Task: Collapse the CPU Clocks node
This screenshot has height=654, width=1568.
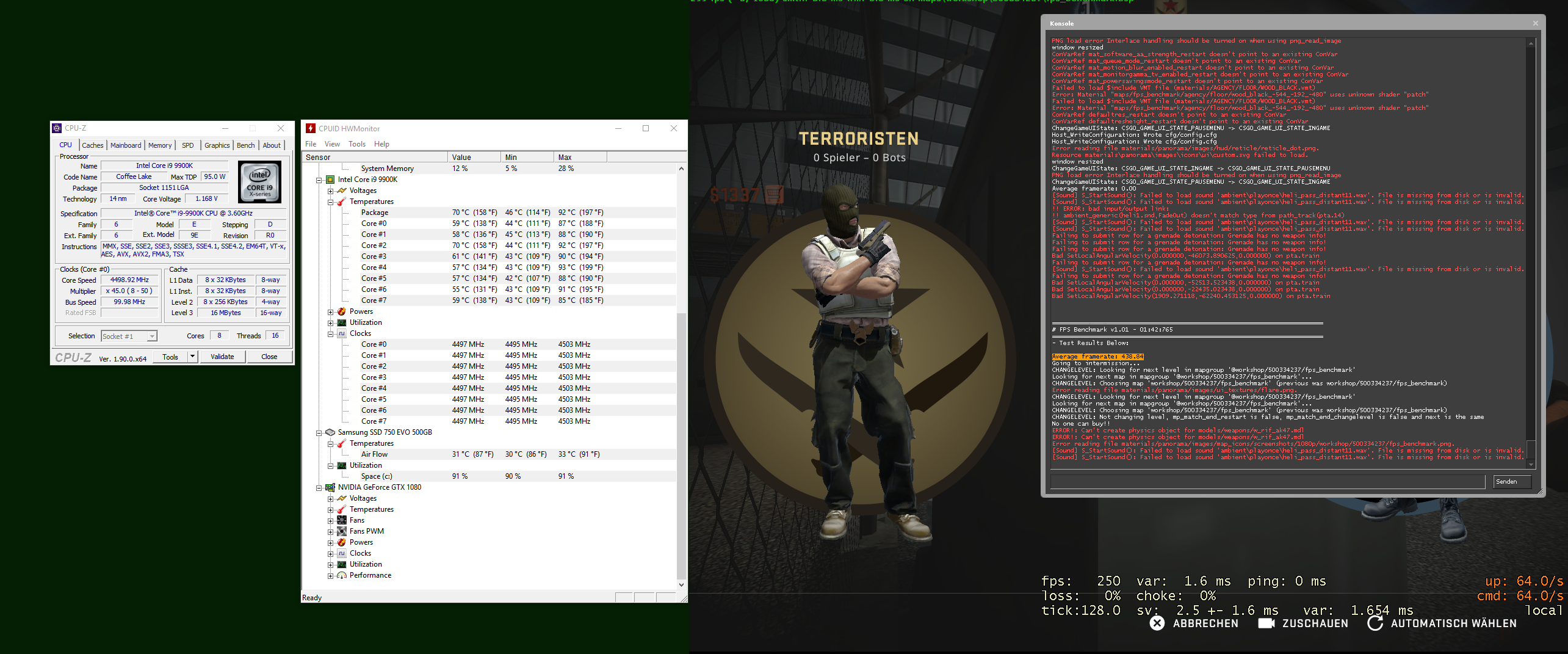Action: (x=330, y=334)
